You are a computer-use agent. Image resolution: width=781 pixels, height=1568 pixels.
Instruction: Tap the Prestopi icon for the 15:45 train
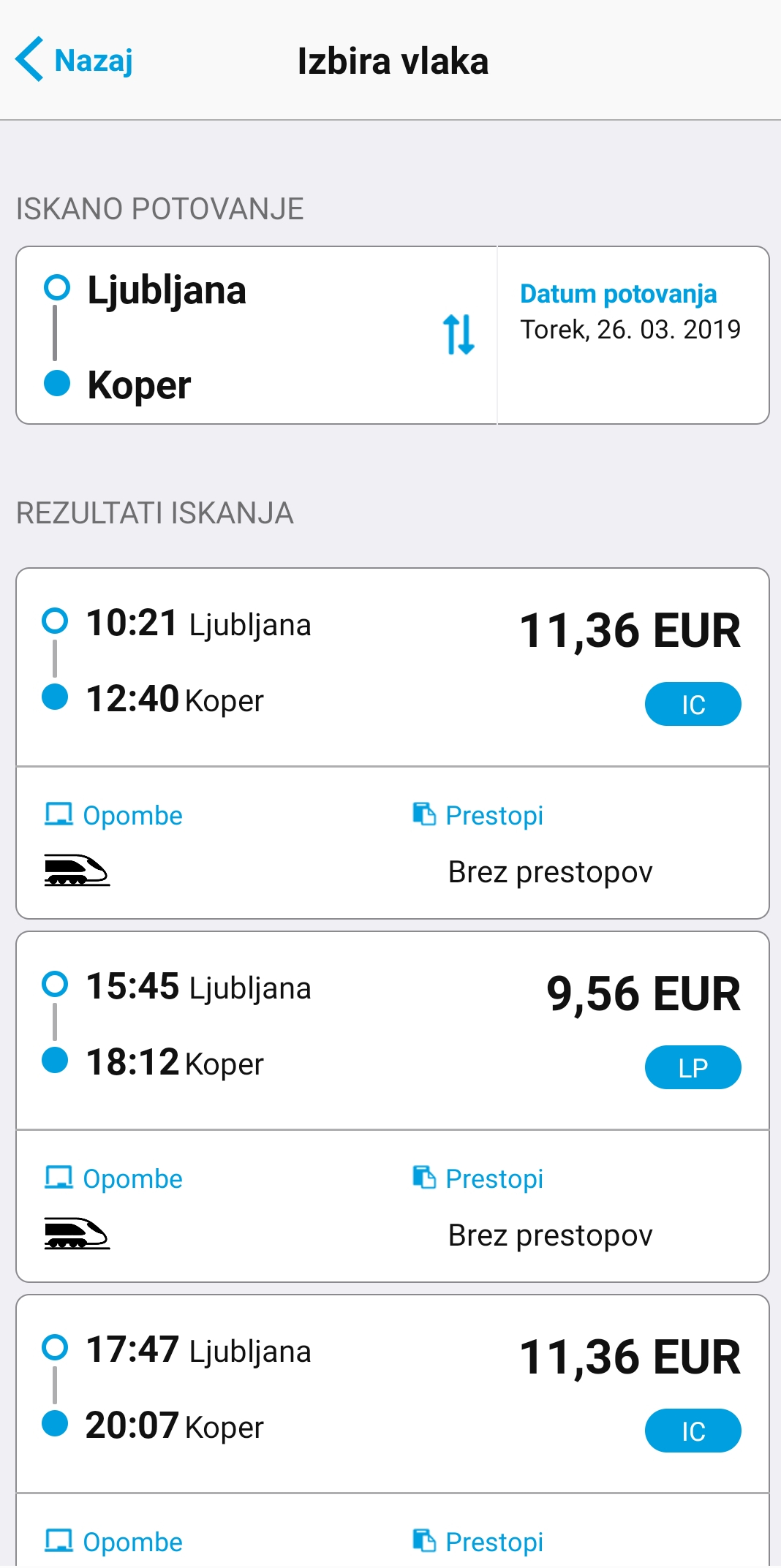pyautogui.click(x=424, y=1177)
